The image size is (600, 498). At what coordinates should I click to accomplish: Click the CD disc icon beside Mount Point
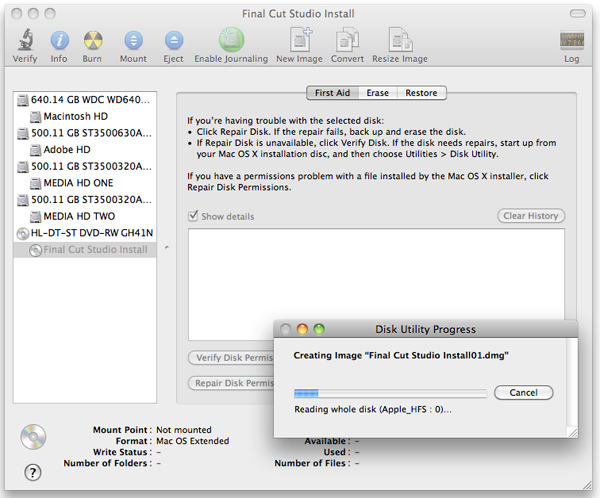[33, 437]
